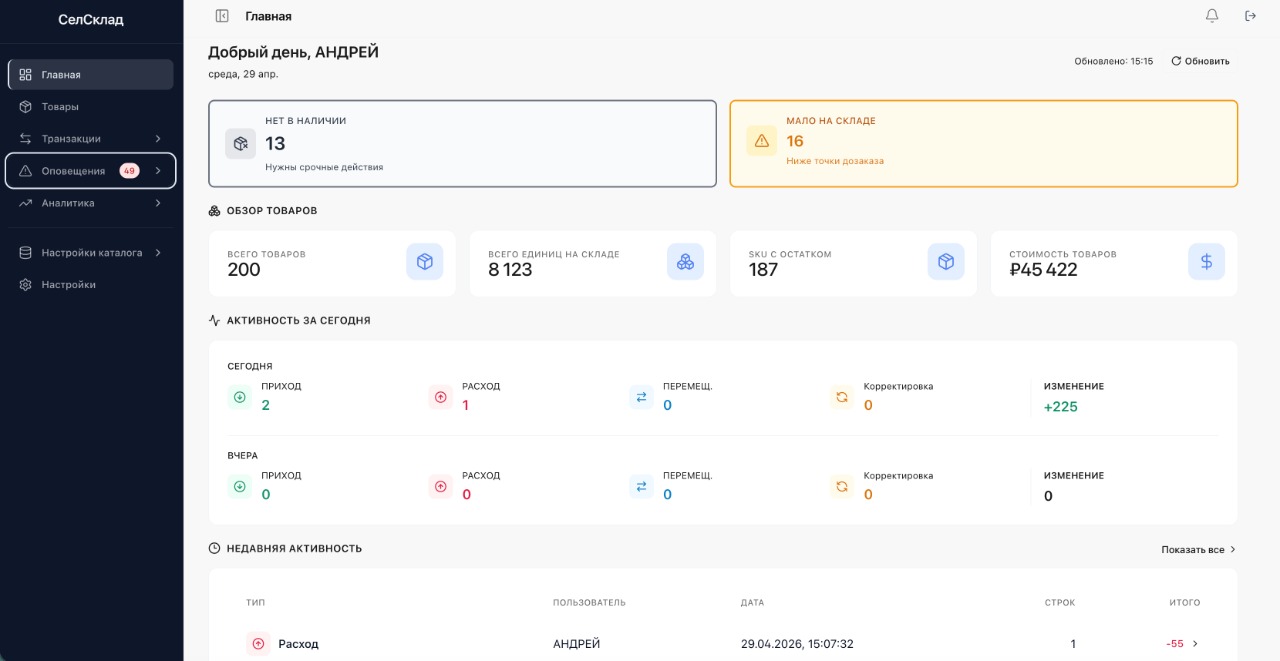Click the out-of-stock box icon

click(x=240, y=144)
